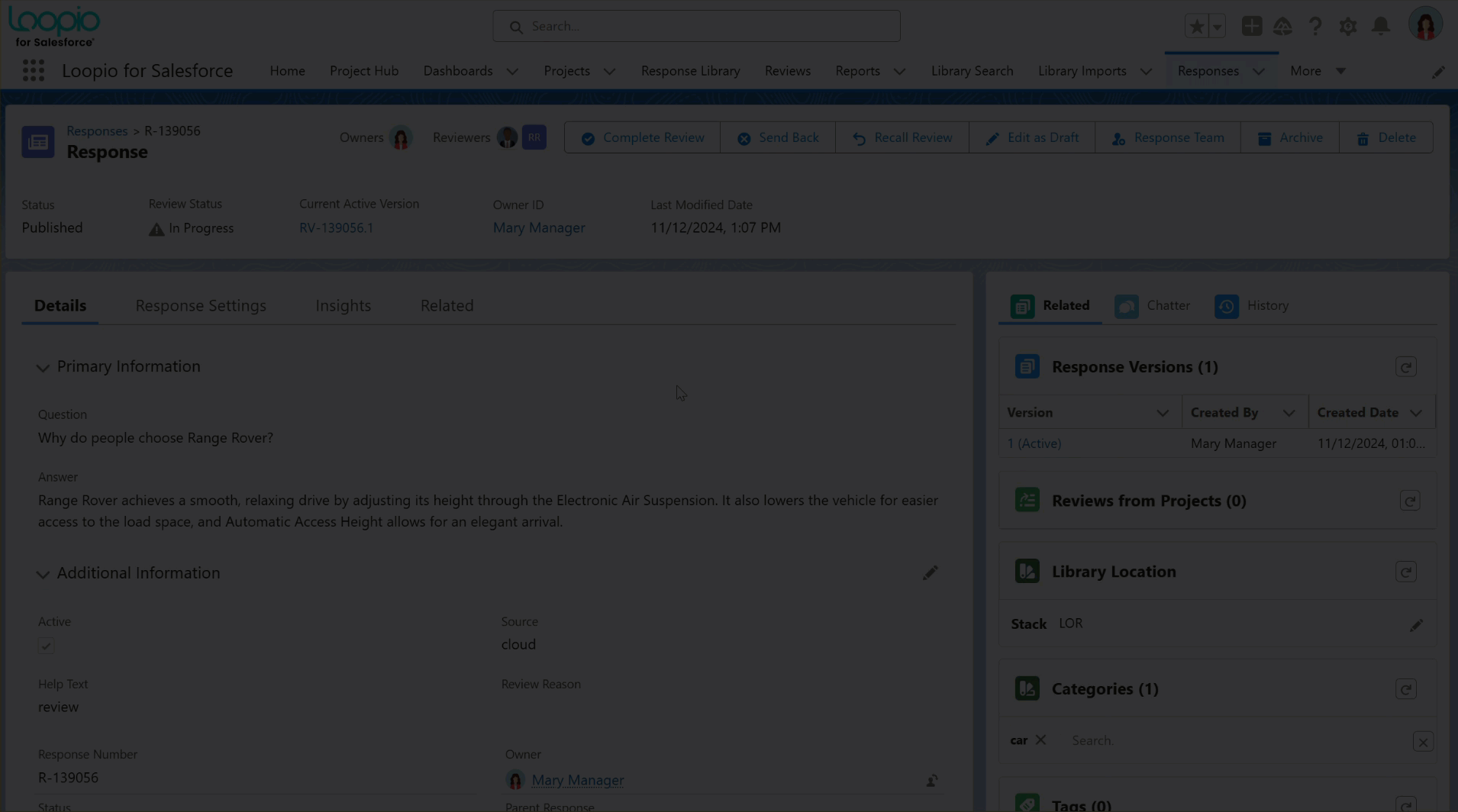Go to the Reviews nav item

click(788, 71)
